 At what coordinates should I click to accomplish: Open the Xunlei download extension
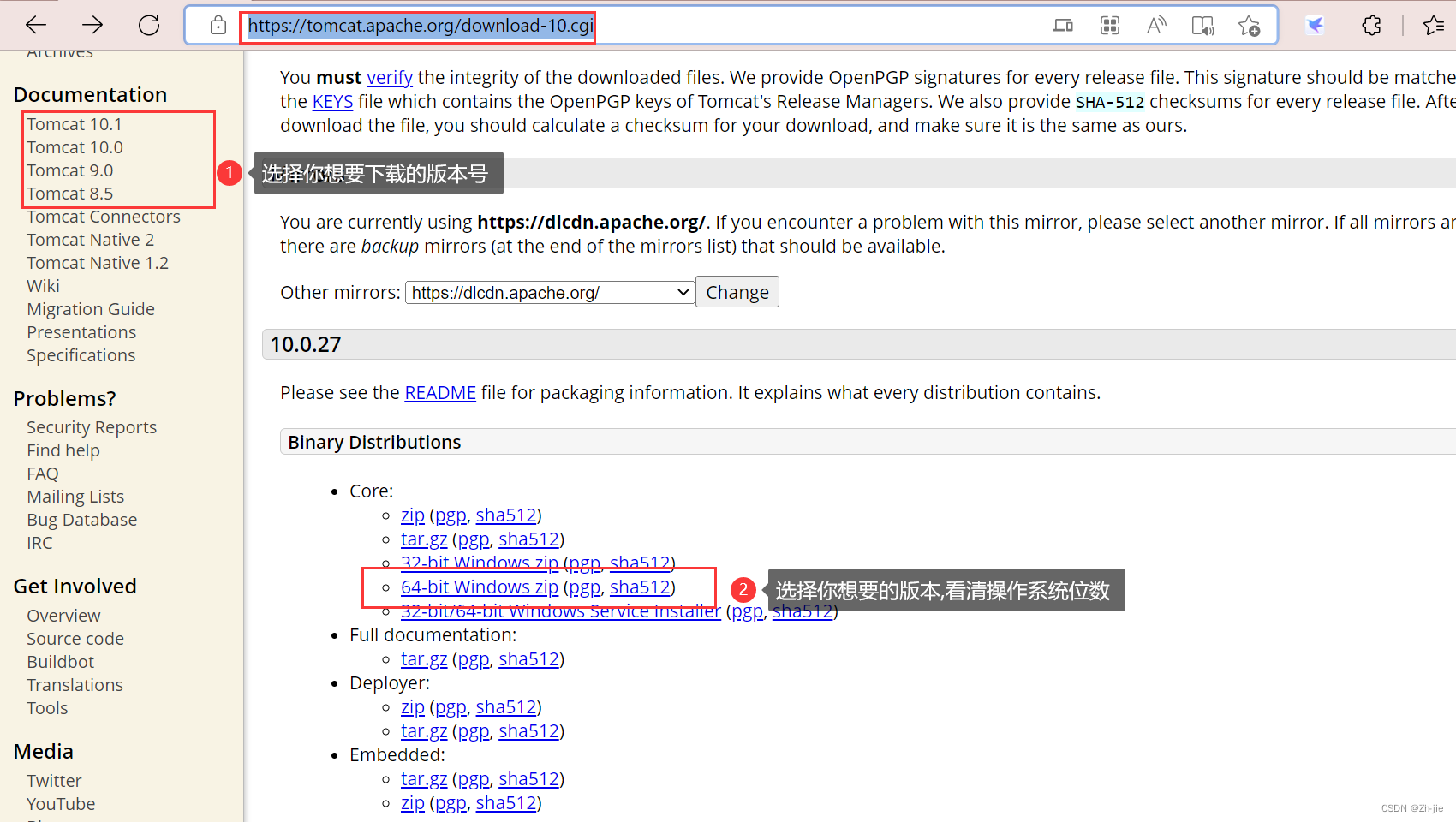point(1314,26)
